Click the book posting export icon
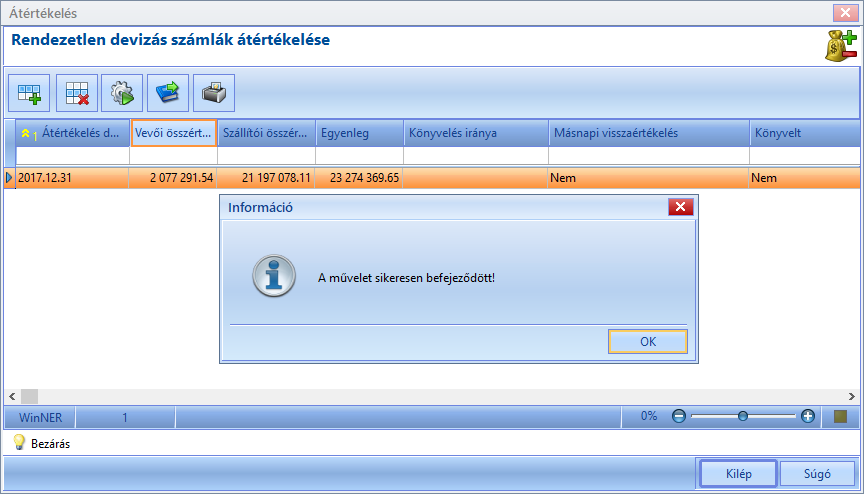Screen dimensions: 864x494 [168, 93]
